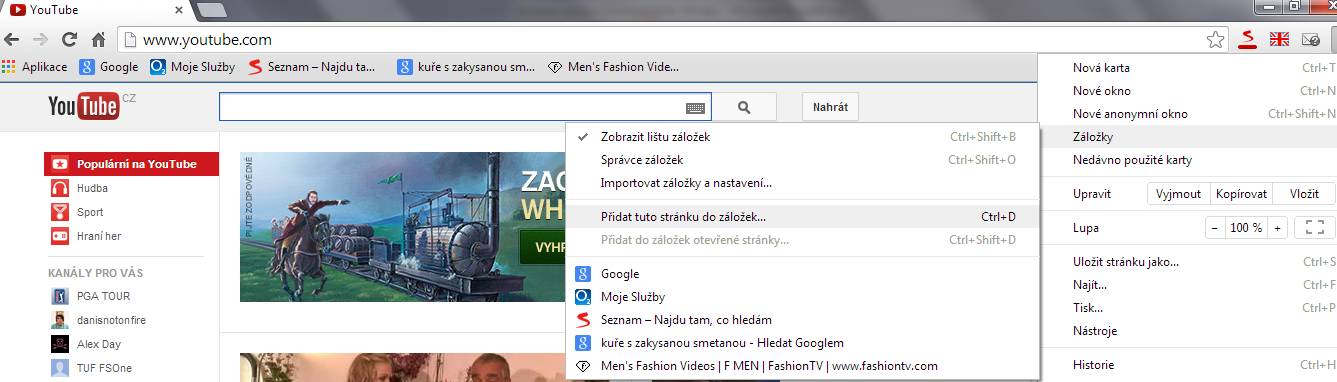
Task: Select Populární na YouTube in sidebar
Action: tap(131, 164)
